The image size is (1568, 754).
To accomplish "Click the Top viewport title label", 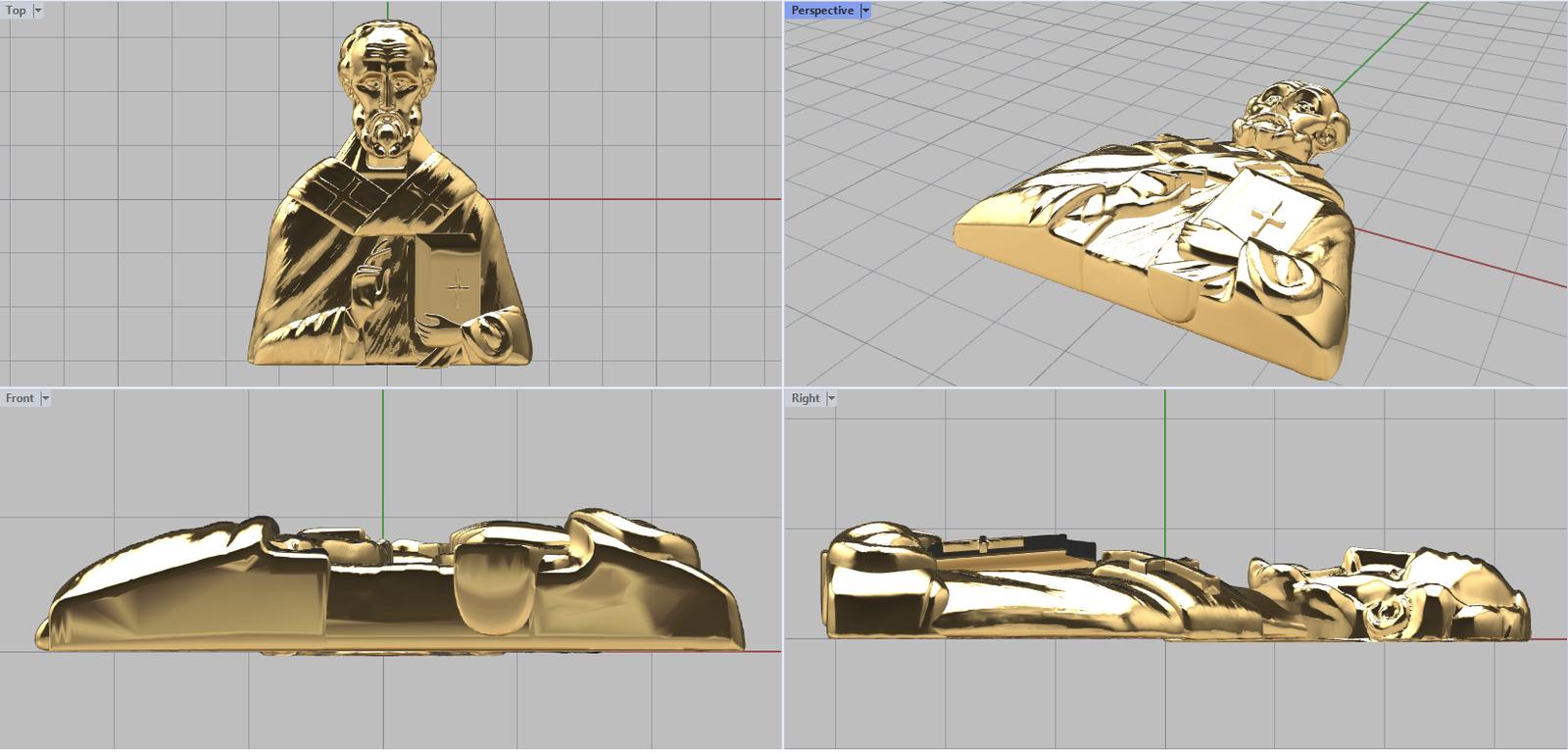I will point(16,11).
